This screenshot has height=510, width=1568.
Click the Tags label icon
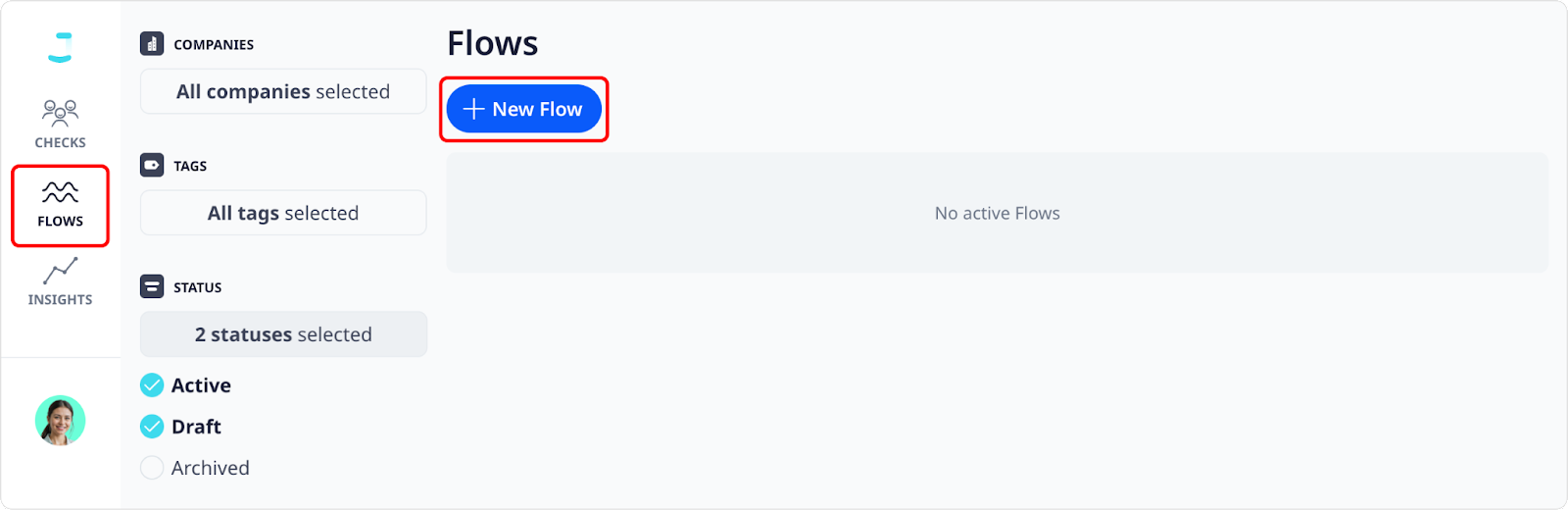point(152,166)
